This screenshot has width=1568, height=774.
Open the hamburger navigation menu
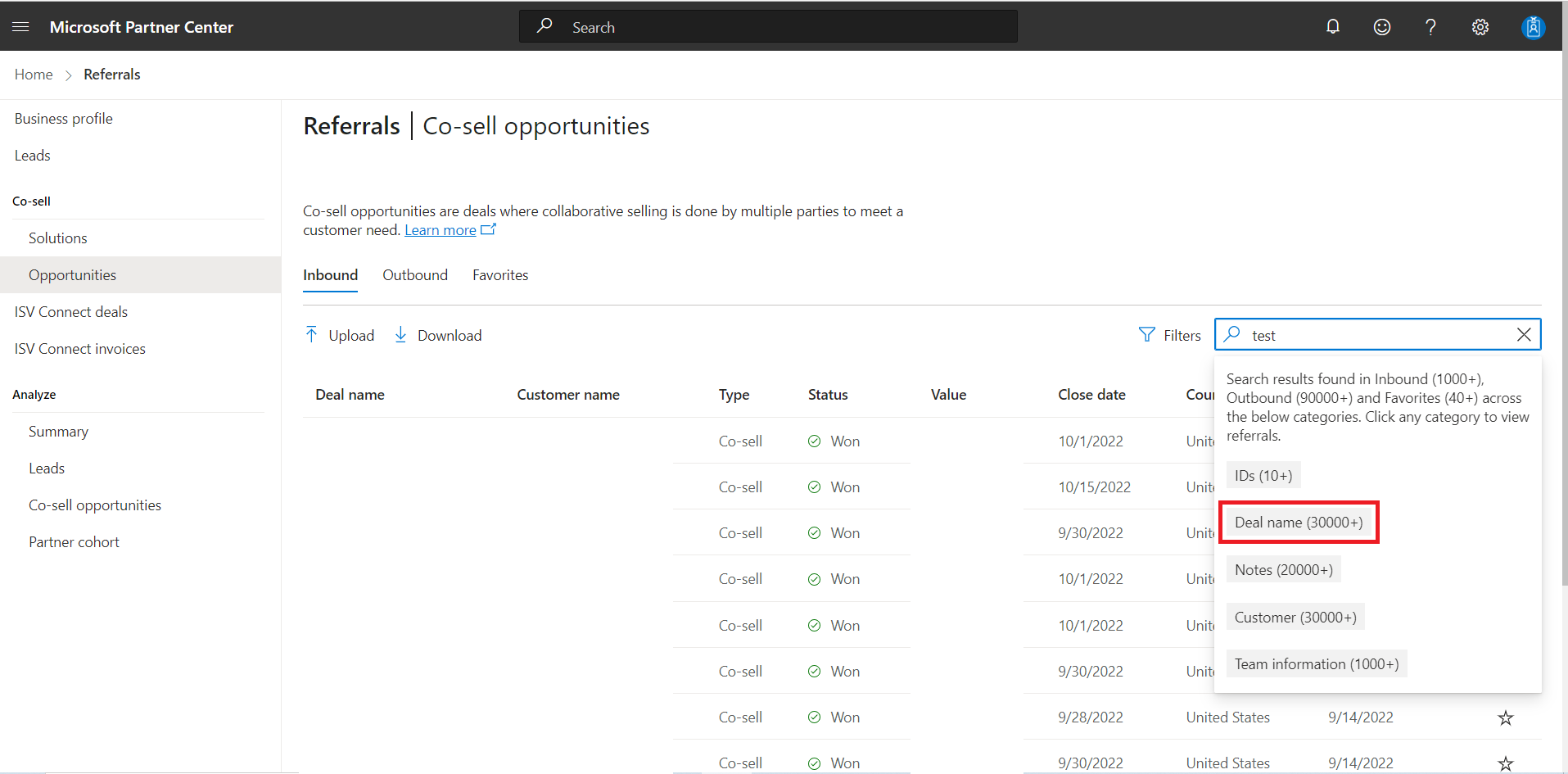(x=21, y=27)
